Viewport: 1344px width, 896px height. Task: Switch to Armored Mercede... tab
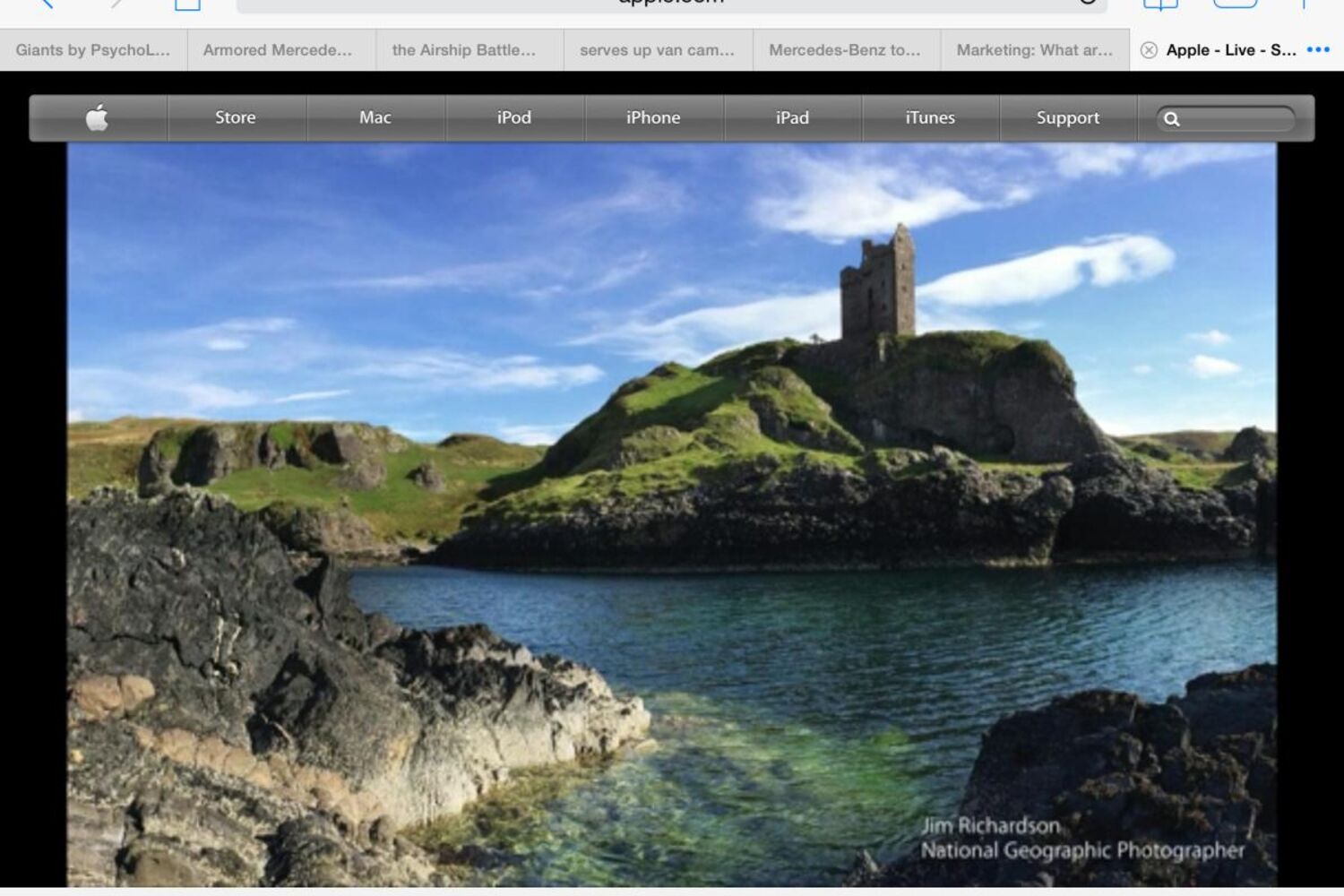tap(281, 50)
